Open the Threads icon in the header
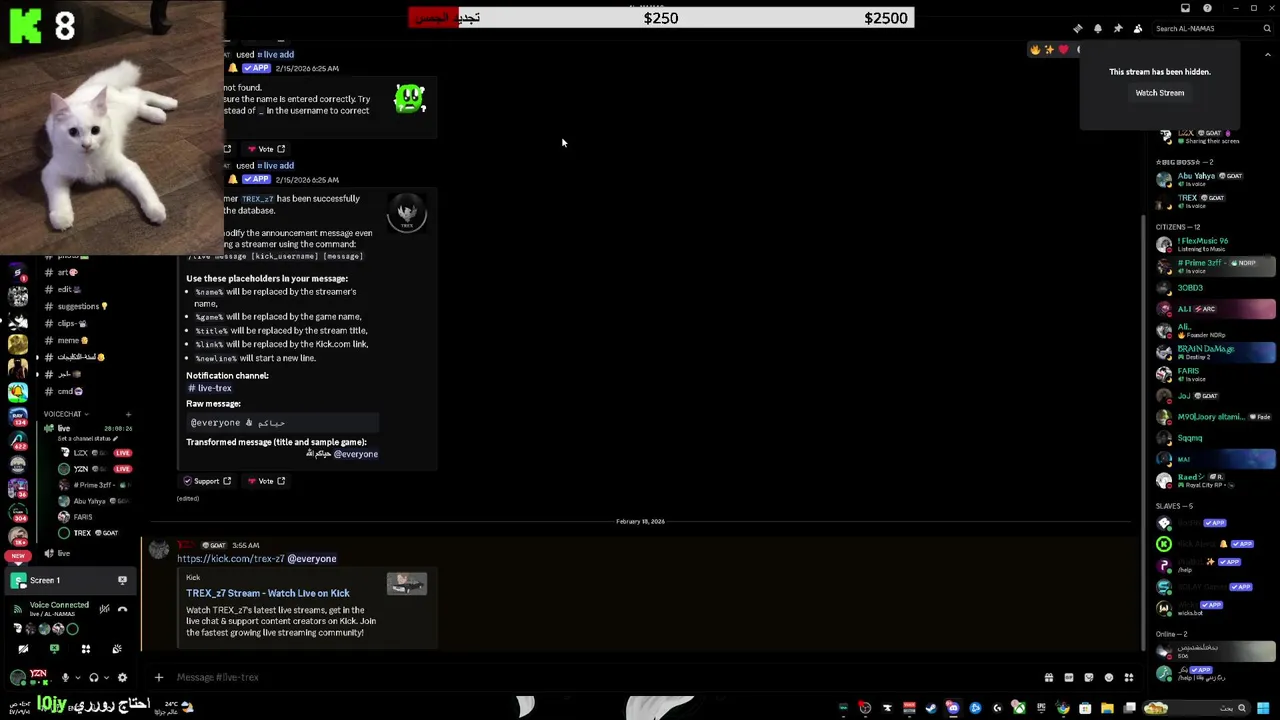This screenshot has width=1280, height=720. click(1077, 28)
